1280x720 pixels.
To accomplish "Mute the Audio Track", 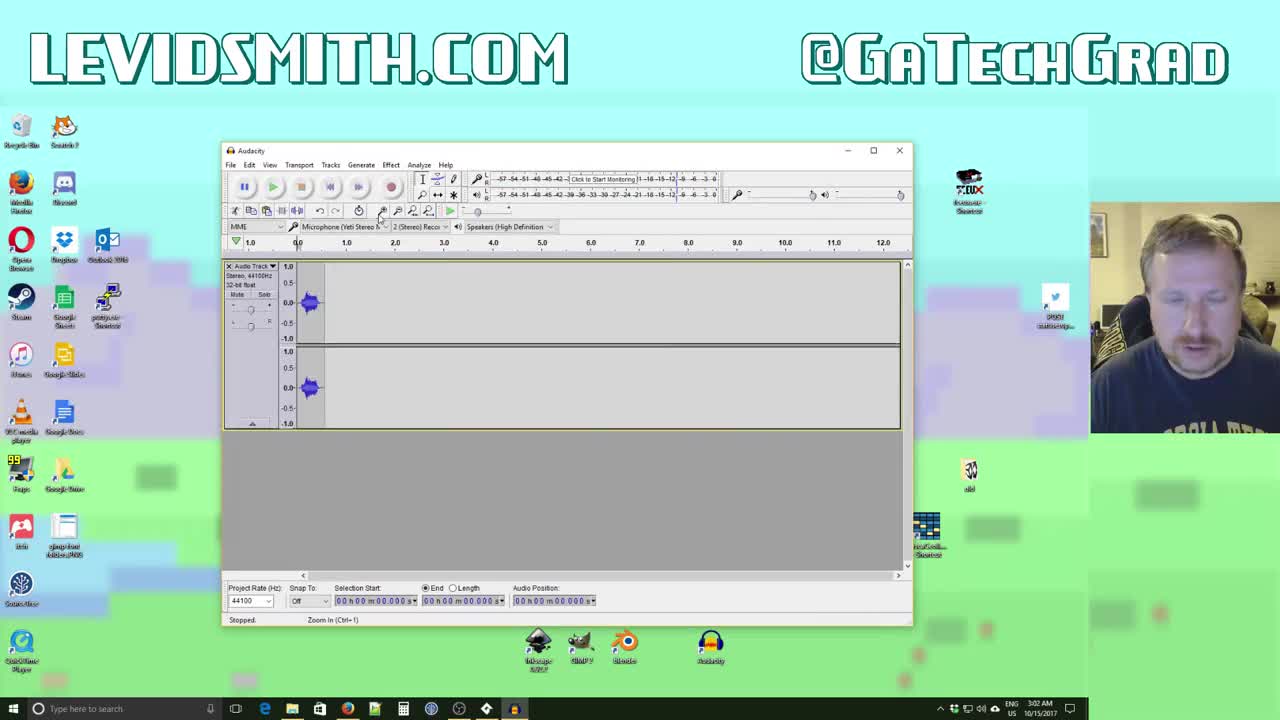I will pyautogui.click(x=237, y=295).
